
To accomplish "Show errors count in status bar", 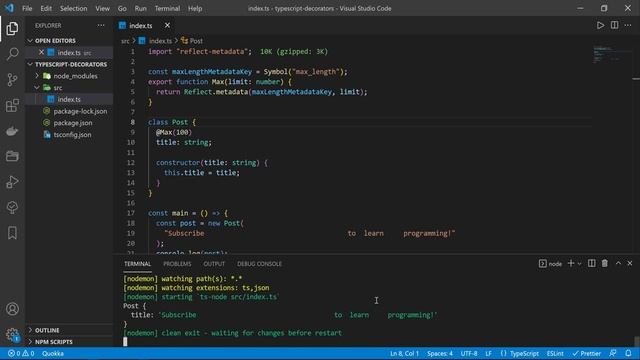I will [14, 353].
